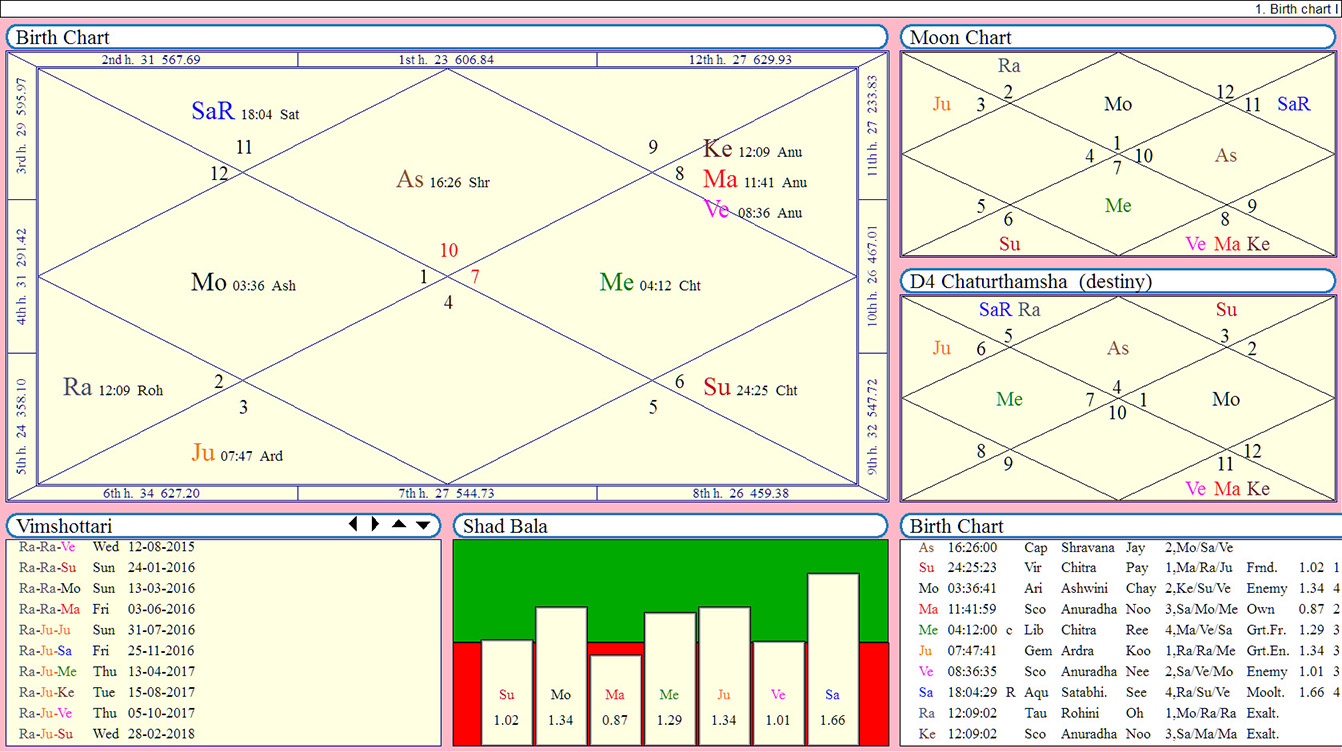Click the 1st house strip on top

[x=447, y=60]
